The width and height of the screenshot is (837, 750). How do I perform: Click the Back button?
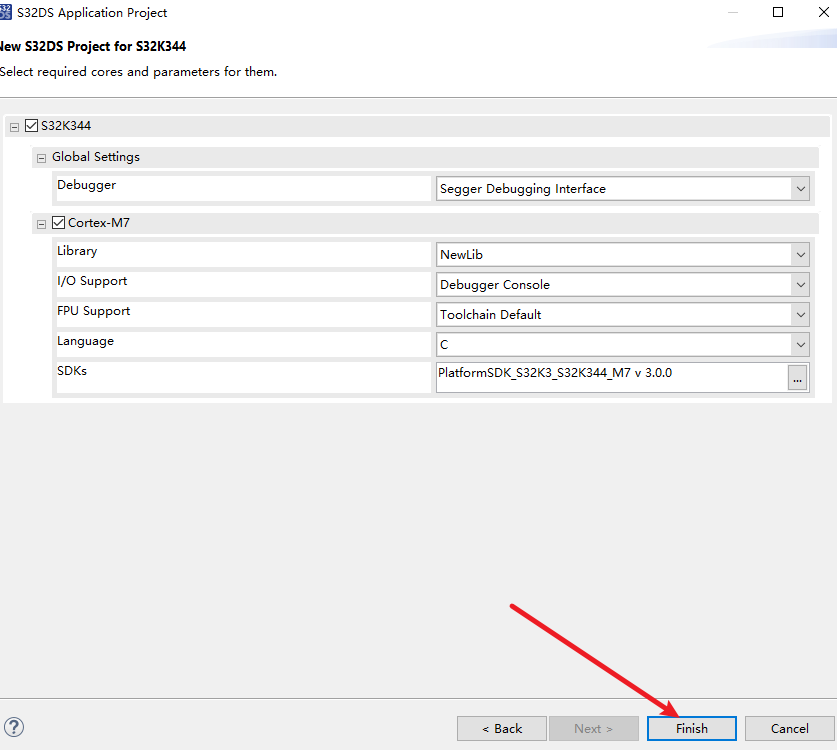[502, 729]
